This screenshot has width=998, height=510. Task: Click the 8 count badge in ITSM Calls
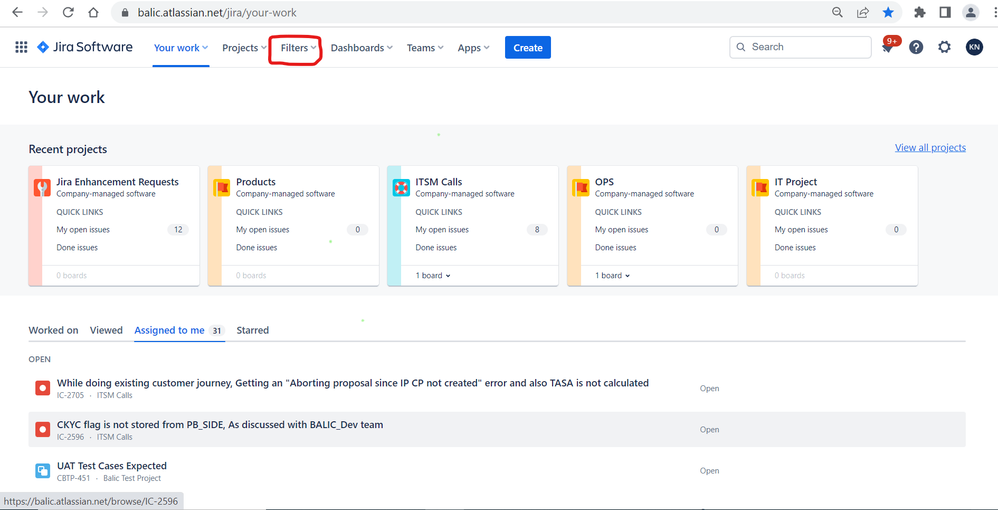537,230
